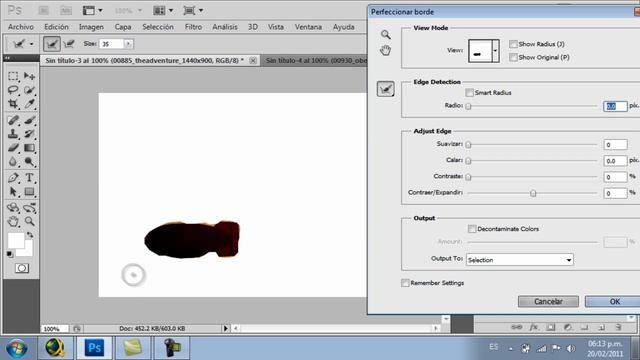Select the Move tool
Image resolution: width=640 pixels, height=360 pixels.
pyautogui.click(x=29, y=76)
